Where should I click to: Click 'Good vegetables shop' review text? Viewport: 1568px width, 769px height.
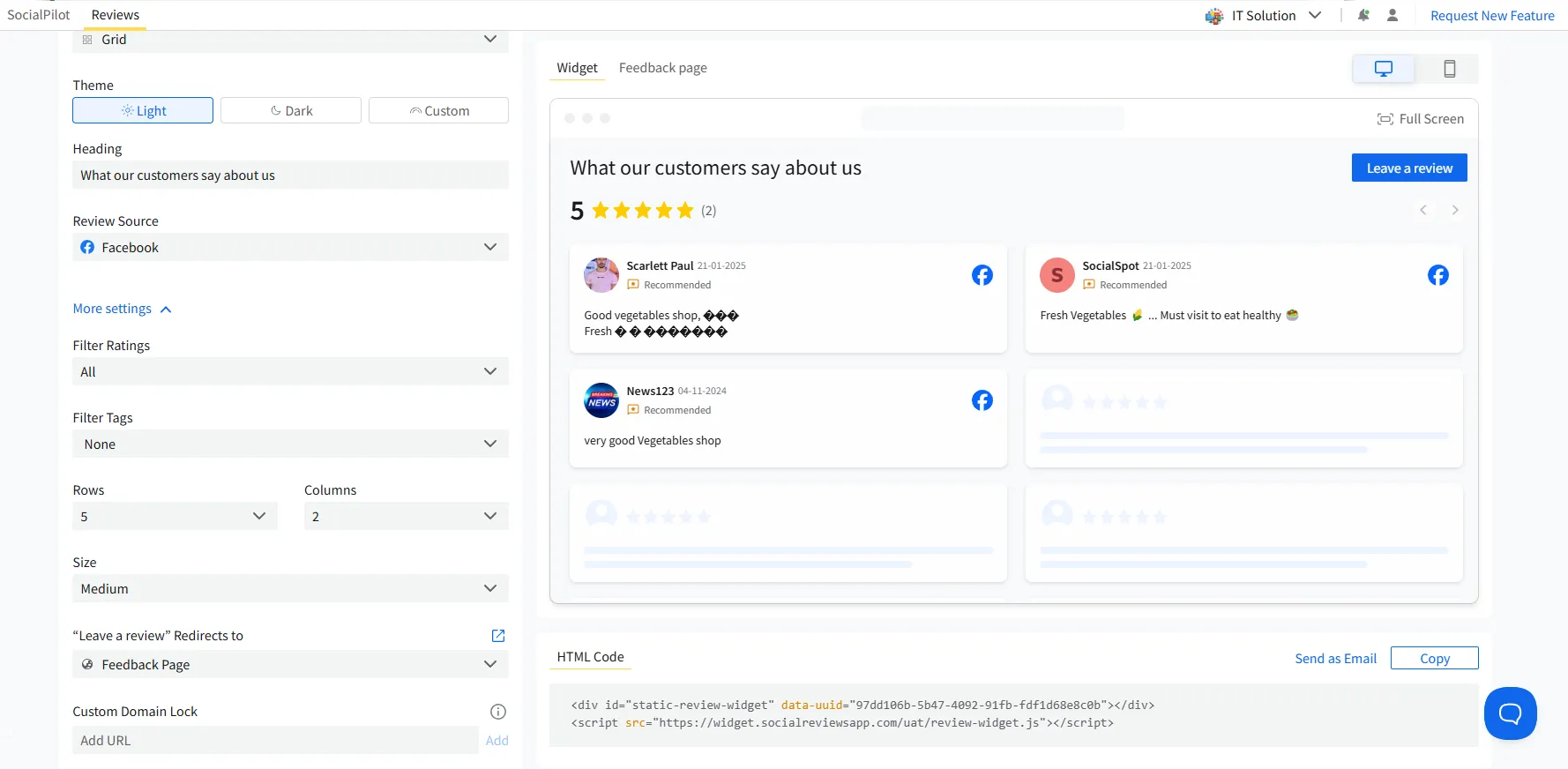point(661,324)
